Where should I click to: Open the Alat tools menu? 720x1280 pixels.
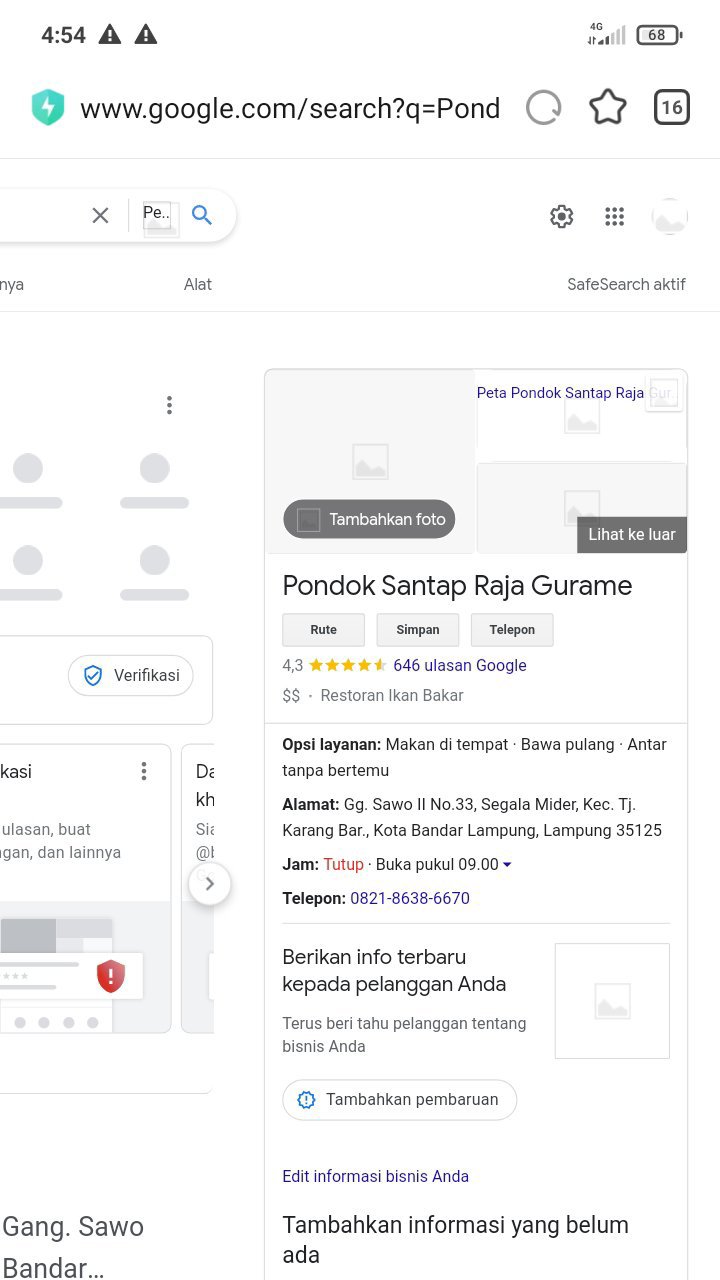pyautogui.click(x=198, y=284)
